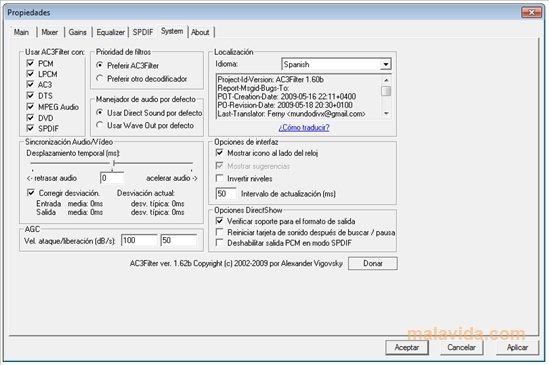Image resolution: width=549 pixels, height=365 pixels.
Task: Open the About tab
Action: click(200, 32)
